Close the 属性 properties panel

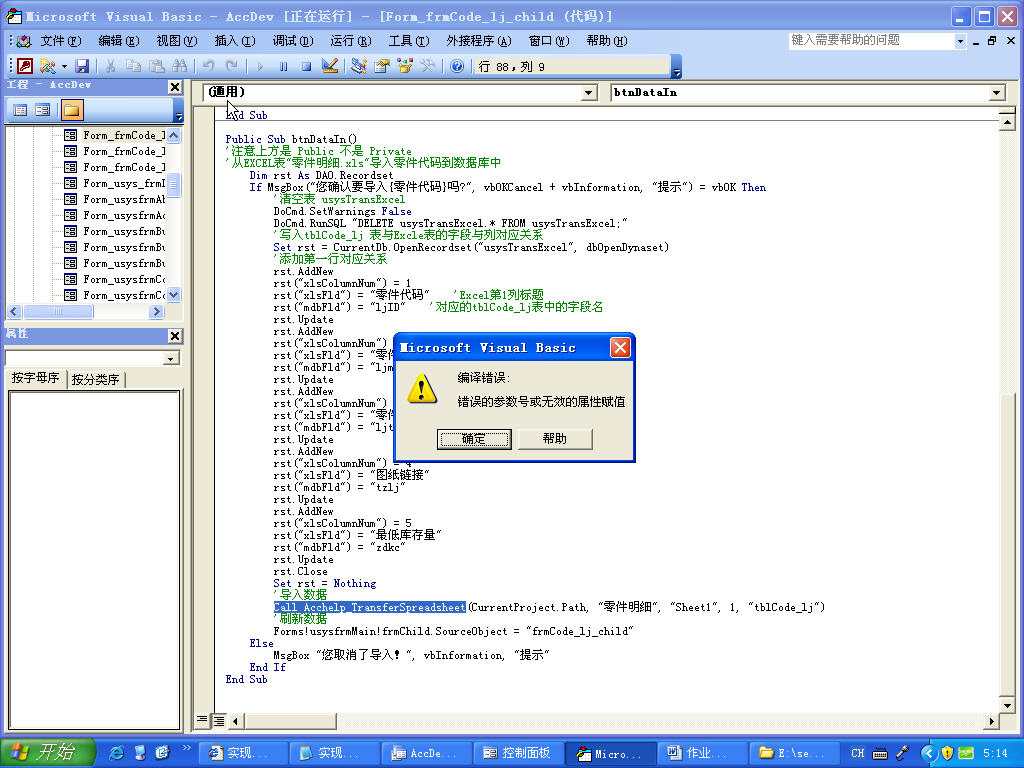click(x=175, y=336)
